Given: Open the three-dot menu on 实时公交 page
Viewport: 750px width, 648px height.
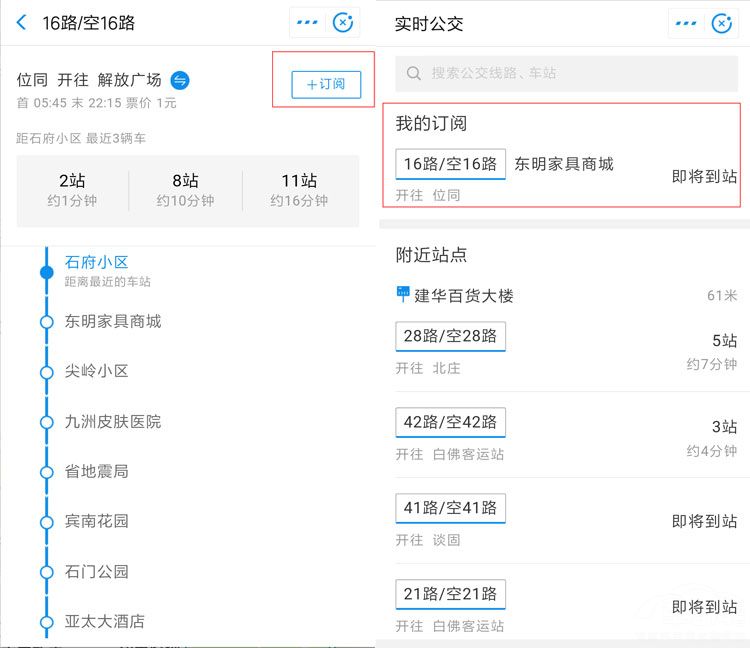Looking at the screenshot, I should coord(686,23).
